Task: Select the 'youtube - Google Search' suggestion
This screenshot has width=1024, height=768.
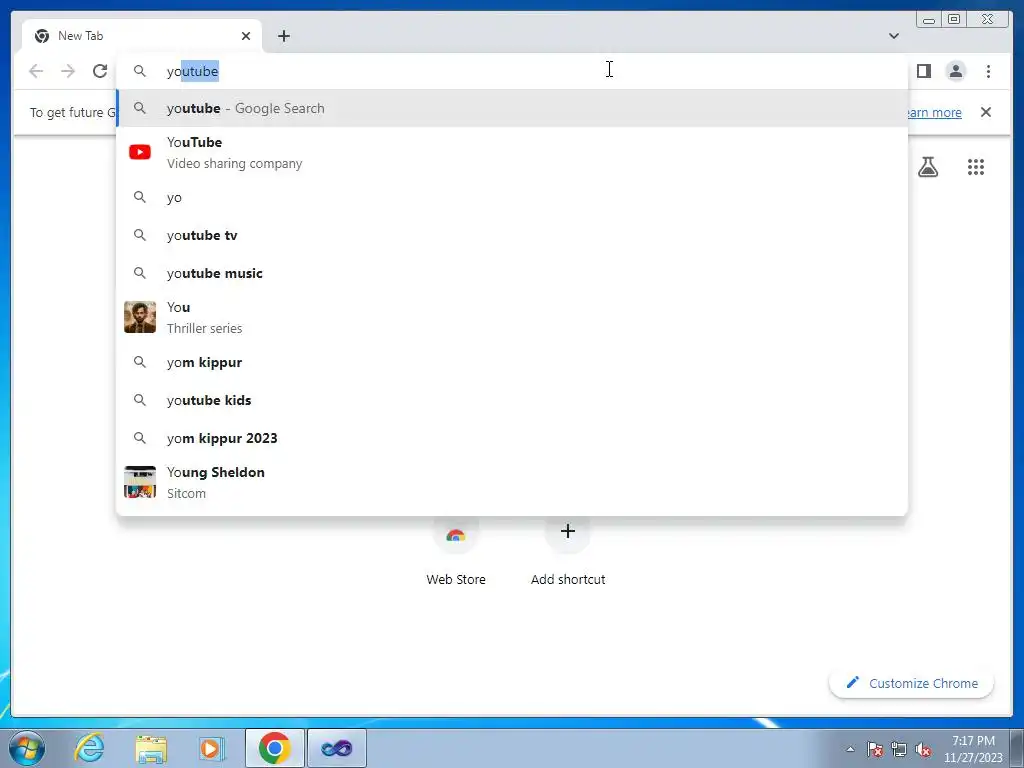Action: click(x=512, y=108)
